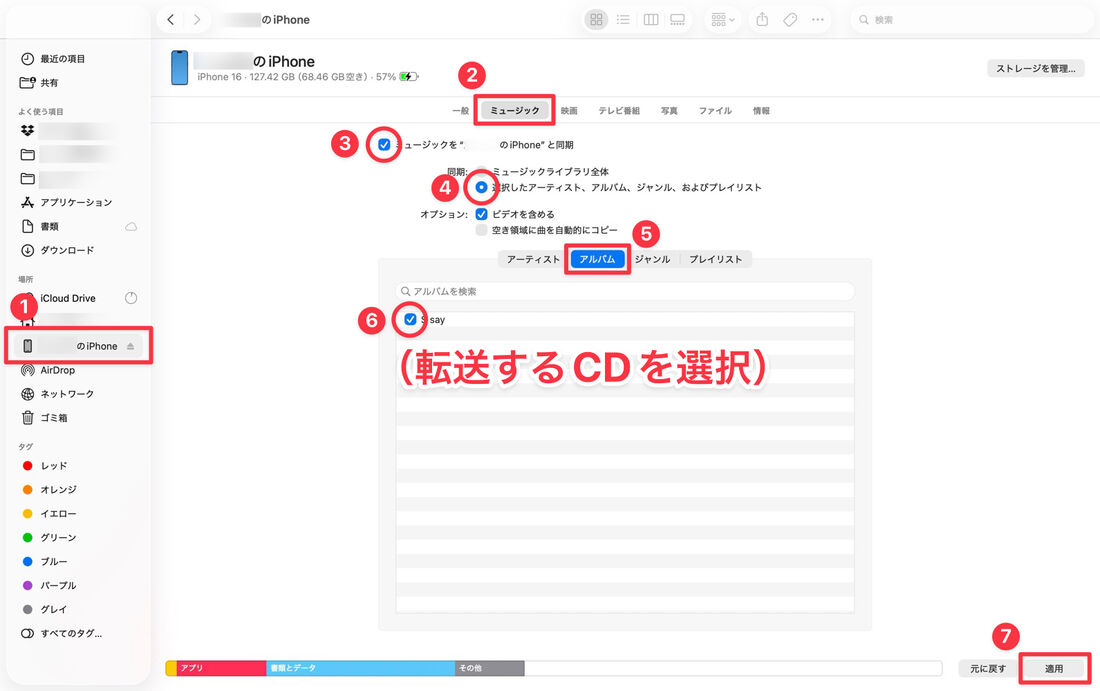Screen dimensions: 1100x691
Task: Select the Yellow (イエロー) tag
Action: point(58,514)
